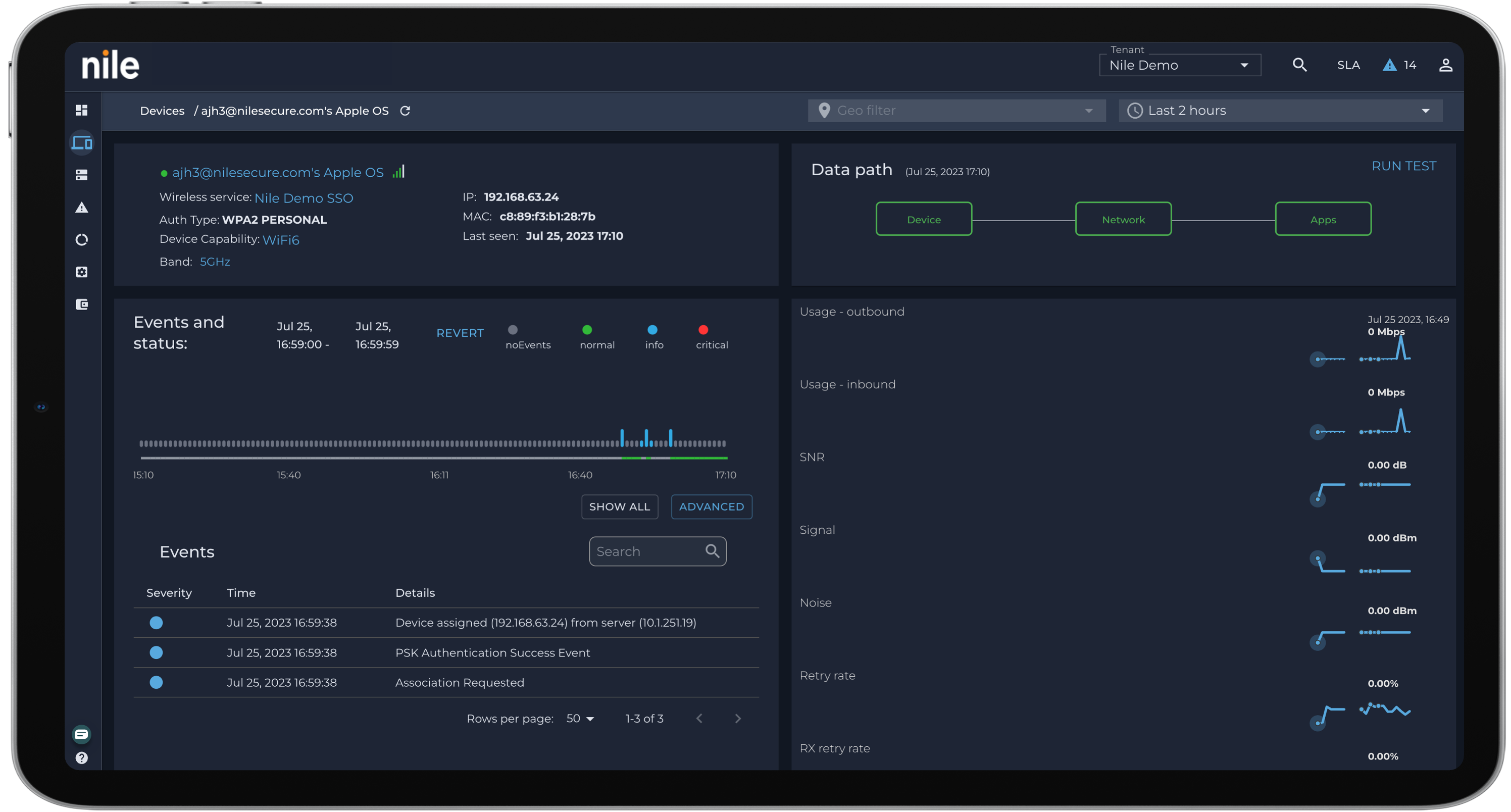The height and width of the screenshot is (812, 1511).
Task: Toggle the normal legend filter
Action: pyautogui.click(x=596, y=337)
